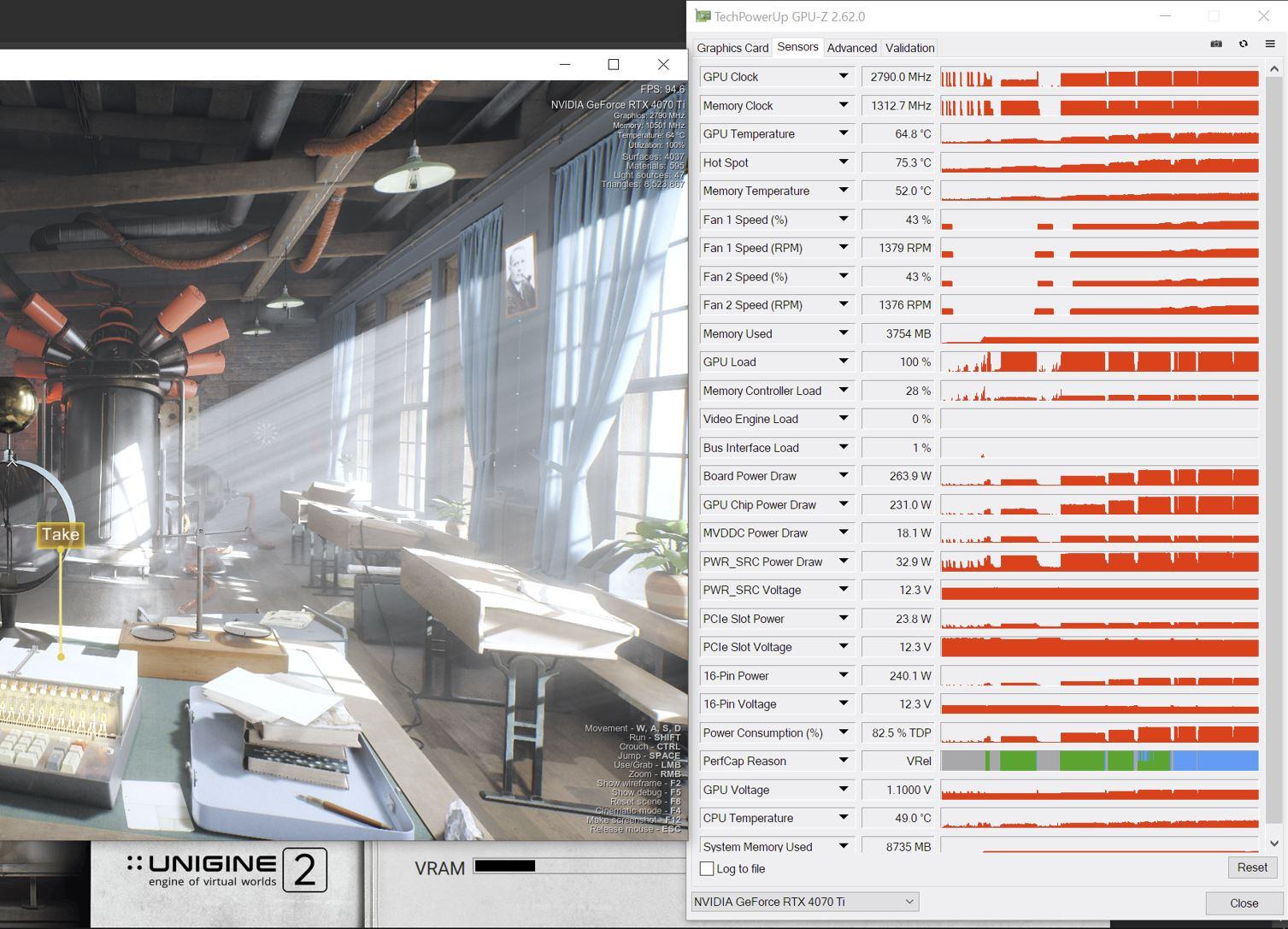
Task: Open the CPU Temperature dropdown
Action: (x=844, y=818)
